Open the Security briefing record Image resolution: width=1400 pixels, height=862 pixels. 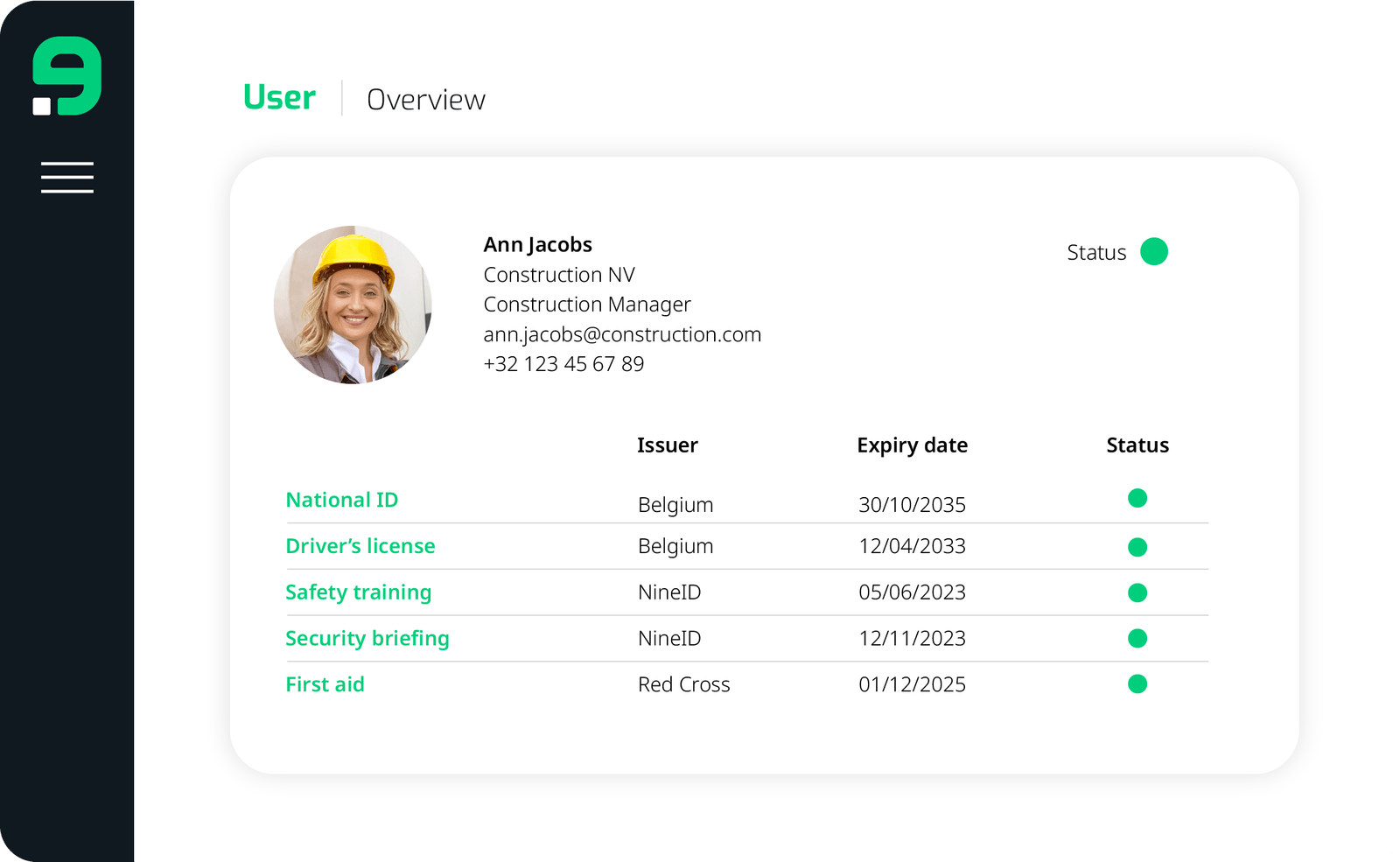pyautogui.click(x=367, y=638)
